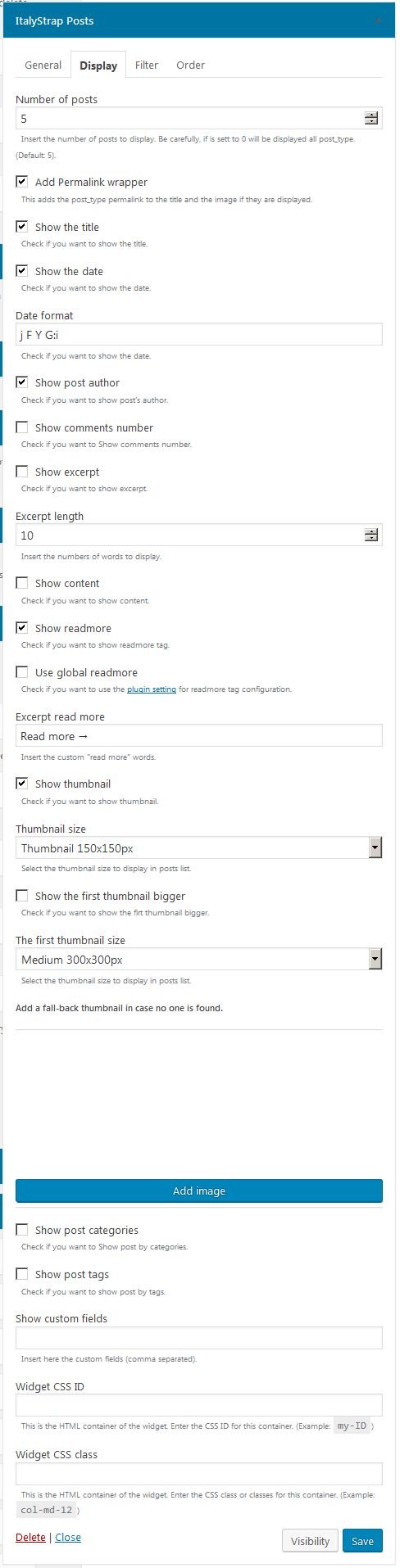This screenshot has height=1568, width=400.
Task: Click the Excerpt length spinner arrows
Action: (x=371, y=535)
